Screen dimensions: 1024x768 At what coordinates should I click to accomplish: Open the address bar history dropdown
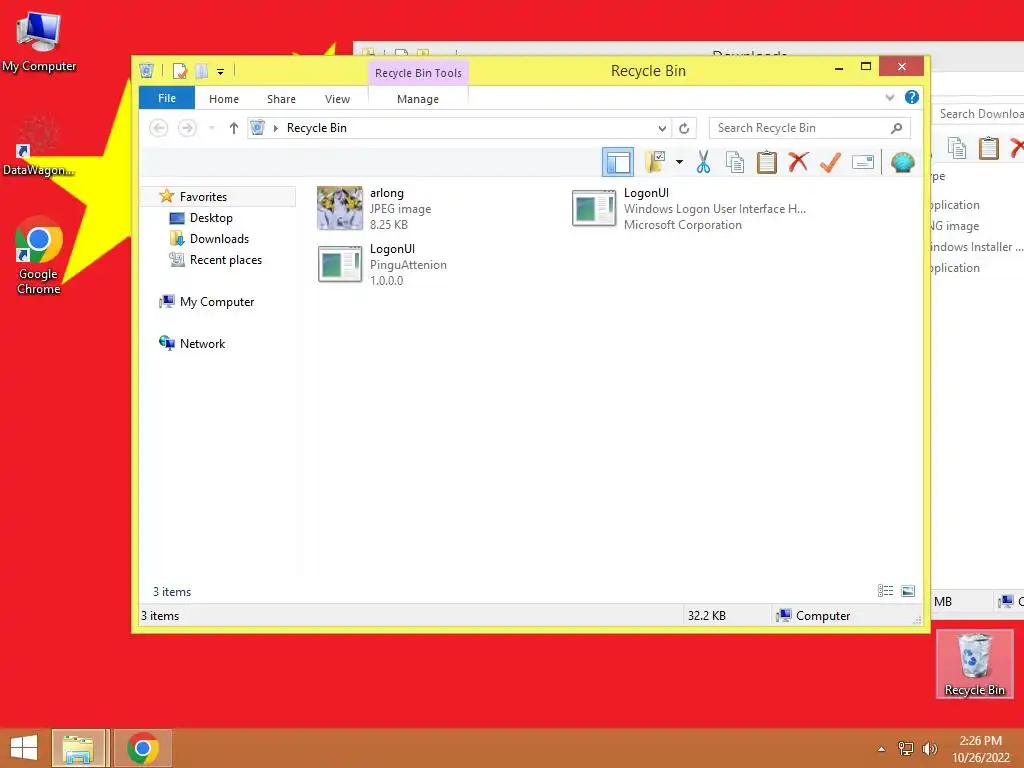tap(662, 129)
